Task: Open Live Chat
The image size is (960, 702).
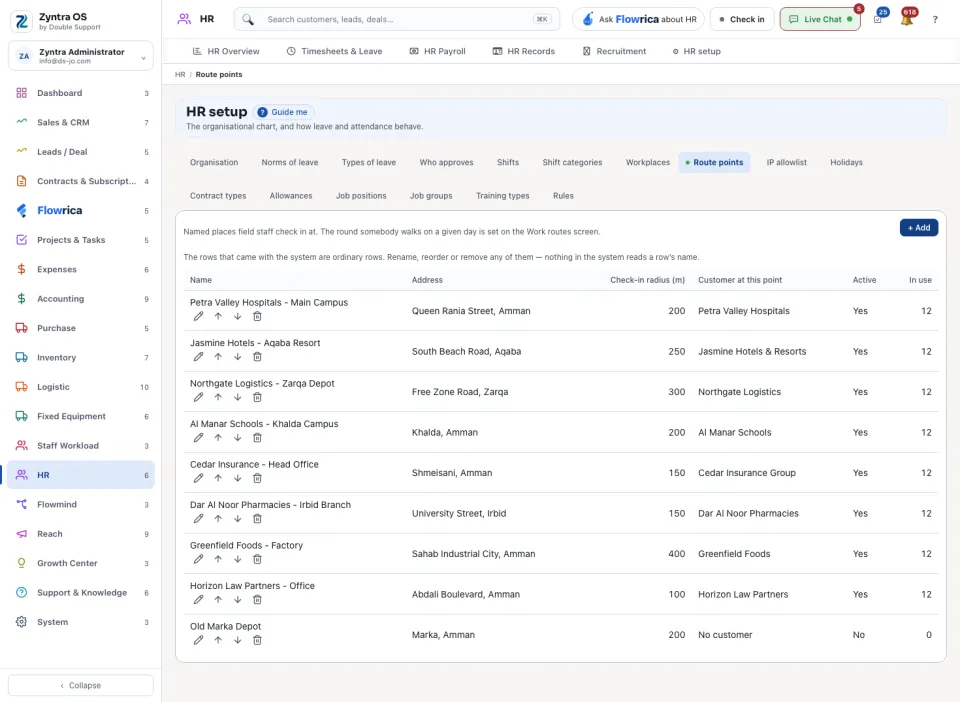Action: pyautogui.click(x=820, y=19)
